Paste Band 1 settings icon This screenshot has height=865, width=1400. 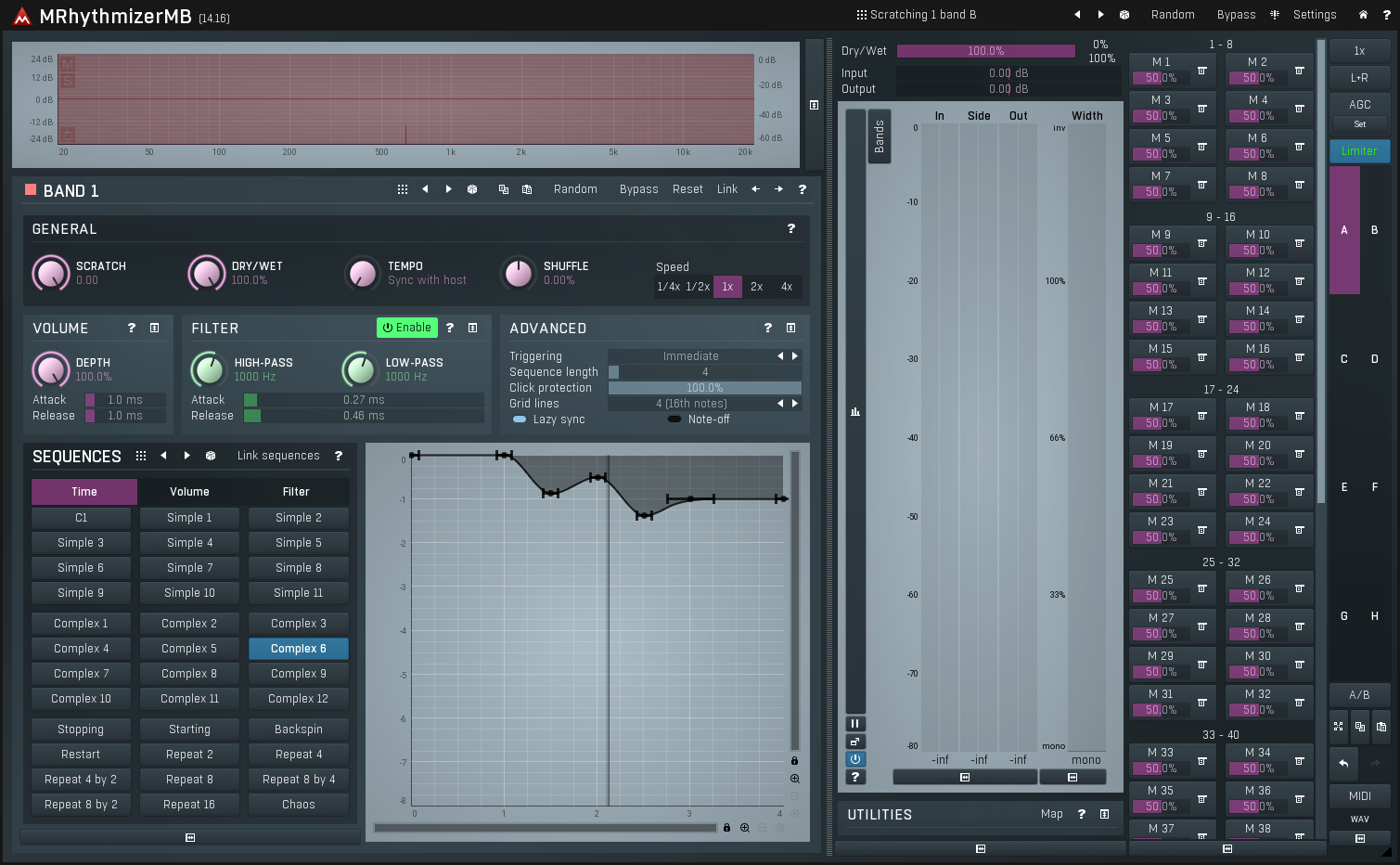coord(526,189)
